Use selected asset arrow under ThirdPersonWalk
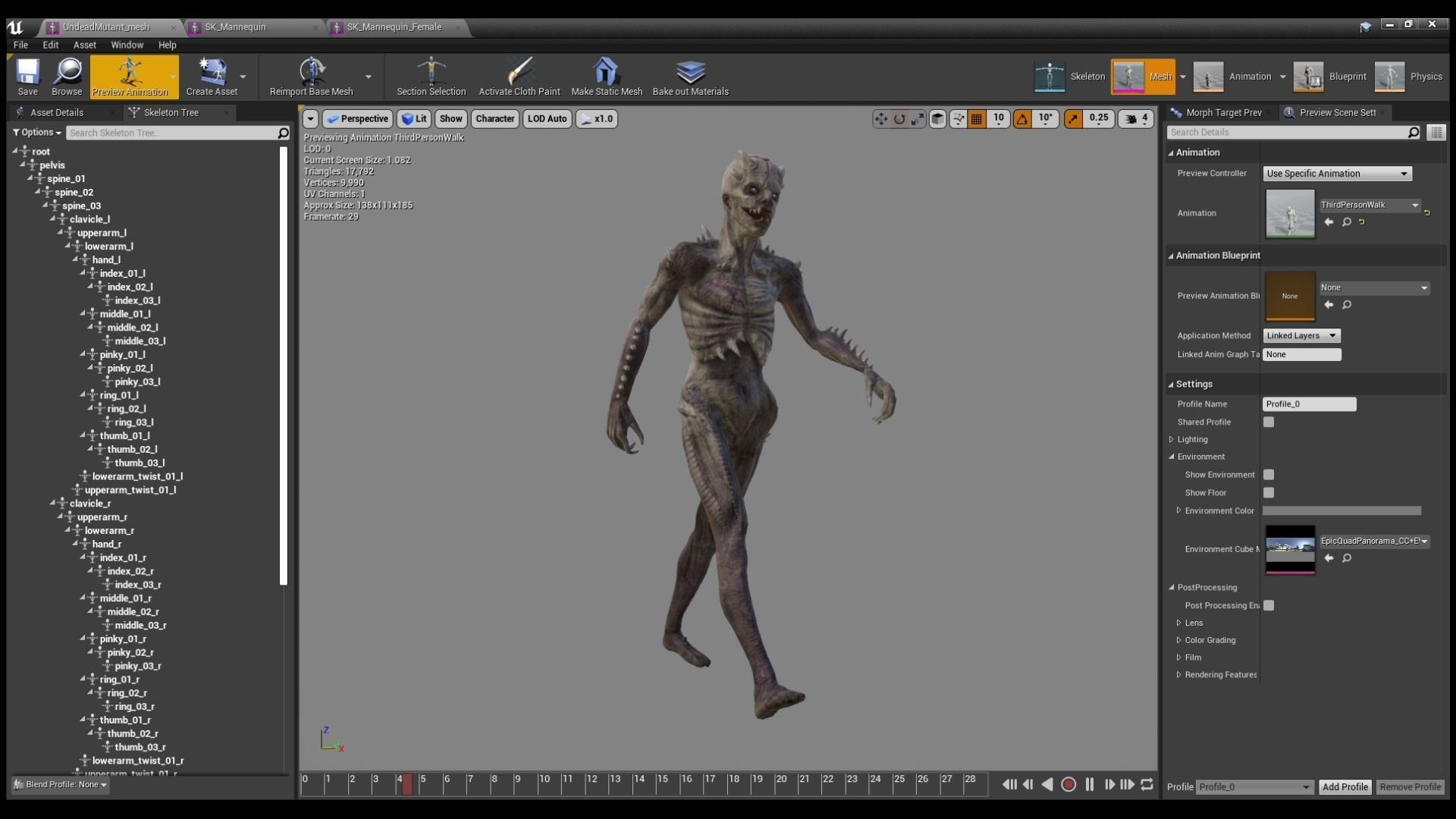Screen dimensions: 1456x819 tap(1329, 222)
